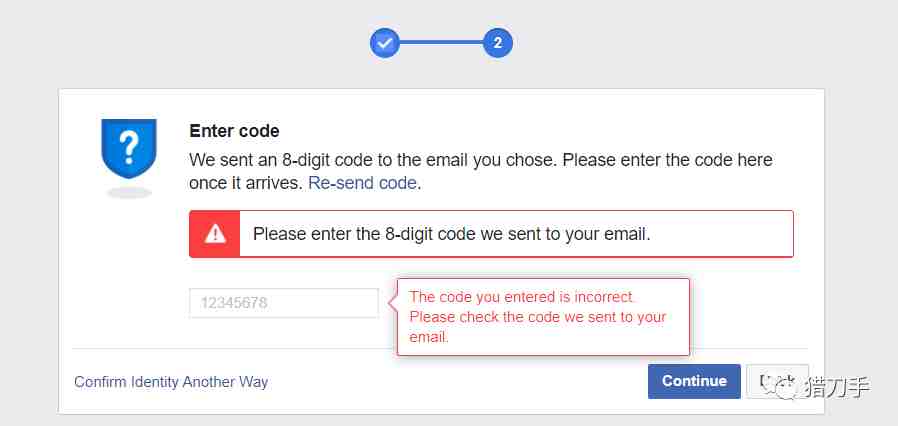
Task: Click the gray shadow beneath the shield
Action: pos(129,193)
